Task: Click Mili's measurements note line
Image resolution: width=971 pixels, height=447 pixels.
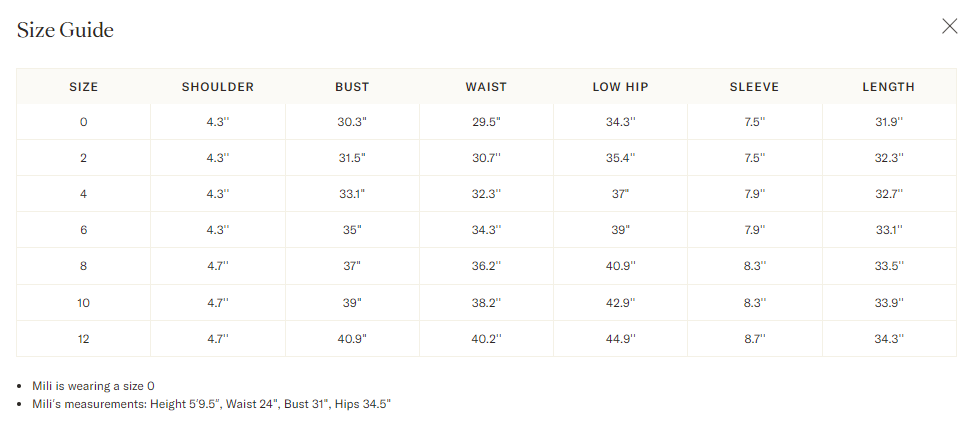Action: (x=212, y=404)
